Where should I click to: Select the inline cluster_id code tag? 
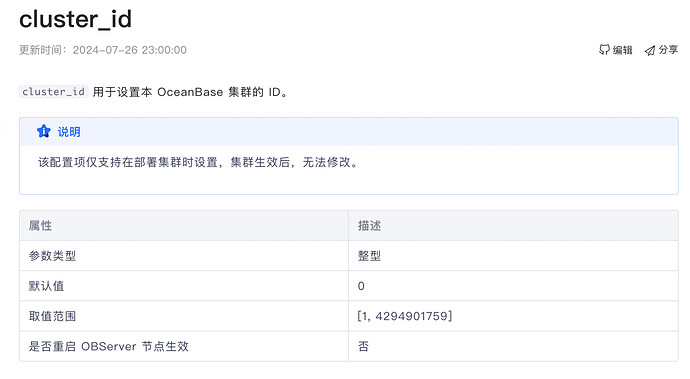pos(53,92)
